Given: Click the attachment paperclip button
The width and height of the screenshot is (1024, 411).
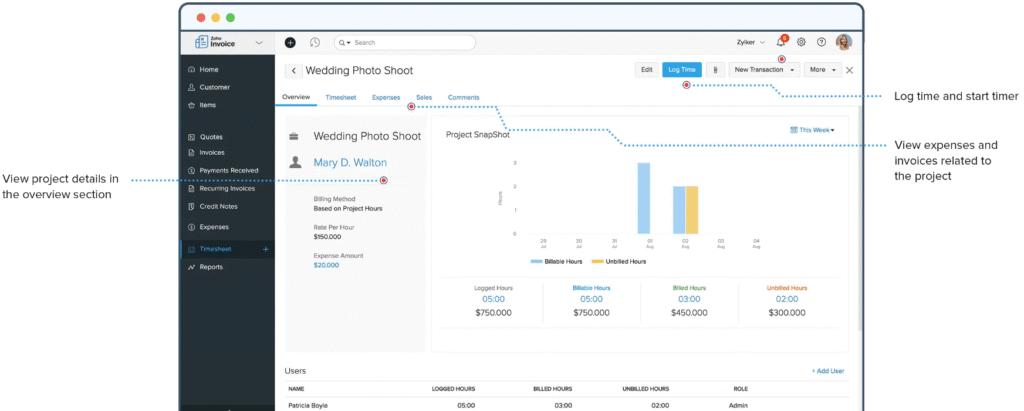Looking at the screenshot, I should tap(716, 70).
